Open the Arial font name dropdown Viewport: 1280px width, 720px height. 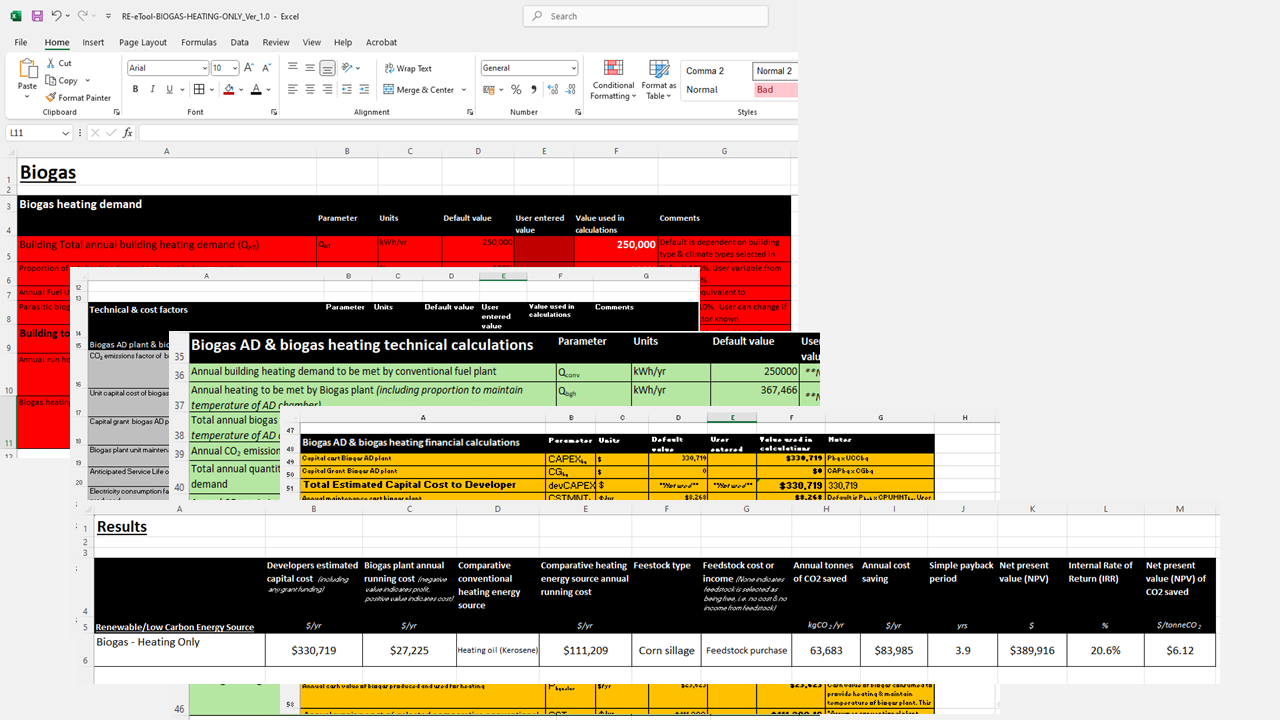203,68
